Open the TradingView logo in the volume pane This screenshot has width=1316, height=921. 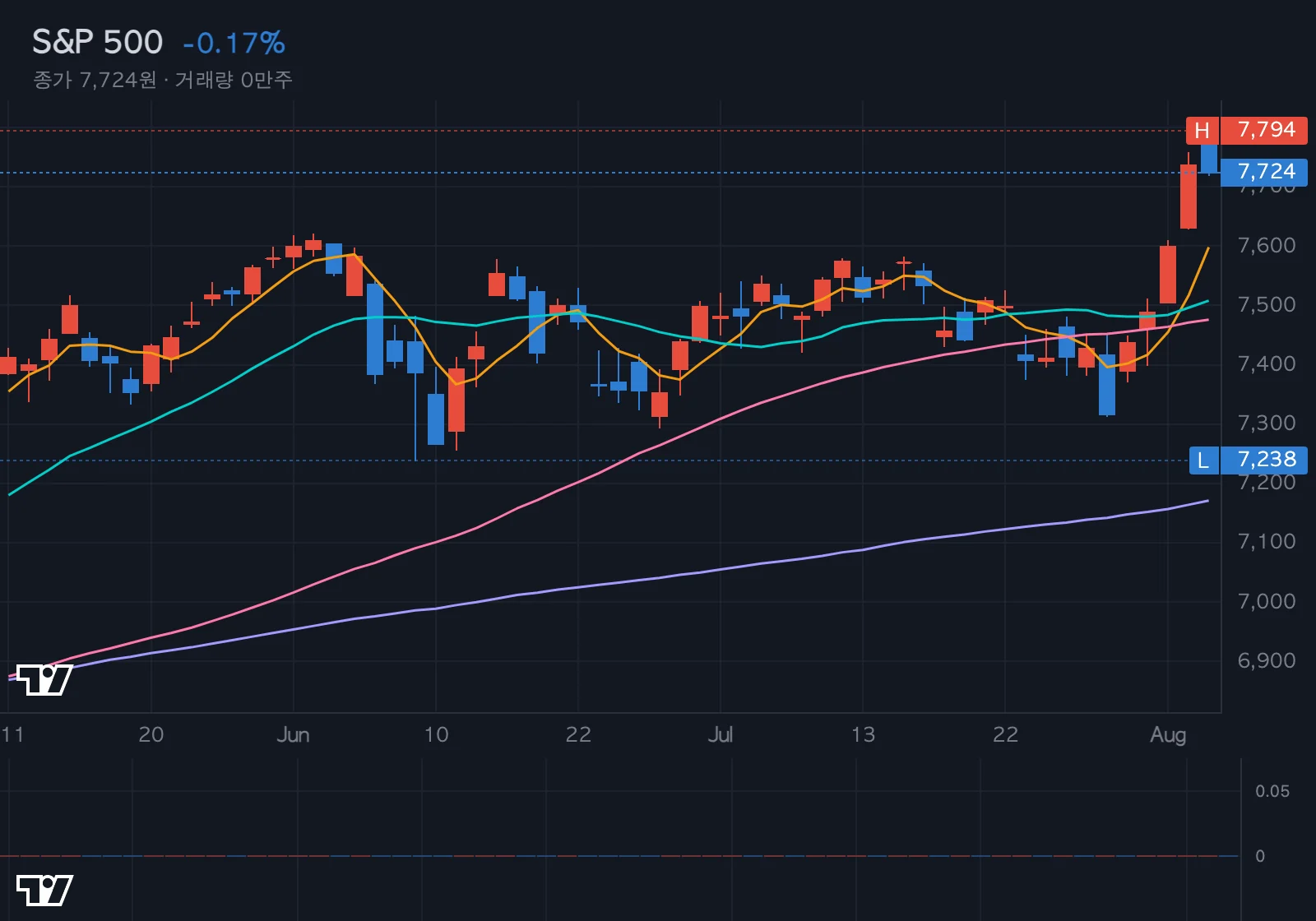pyautogui.click(x=44, y=890)
